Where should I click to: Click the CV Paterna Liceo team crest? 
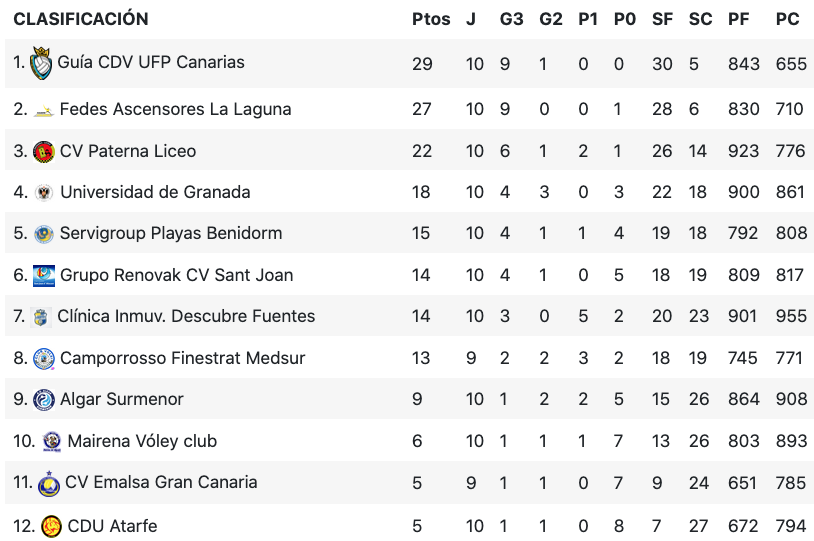pos(43,152)
